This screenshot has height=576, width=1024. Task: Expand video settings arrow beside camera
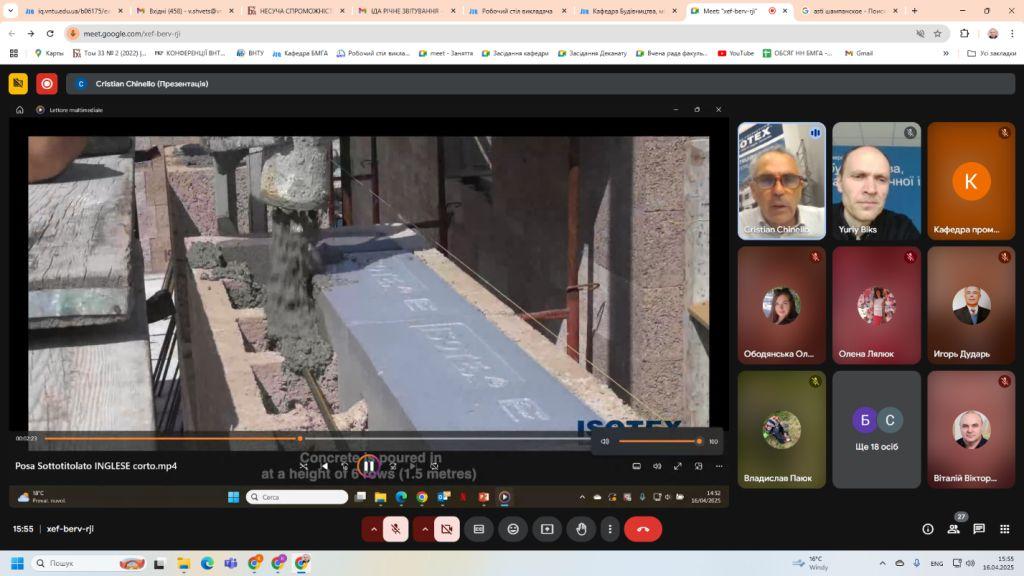tap(424, 529)
